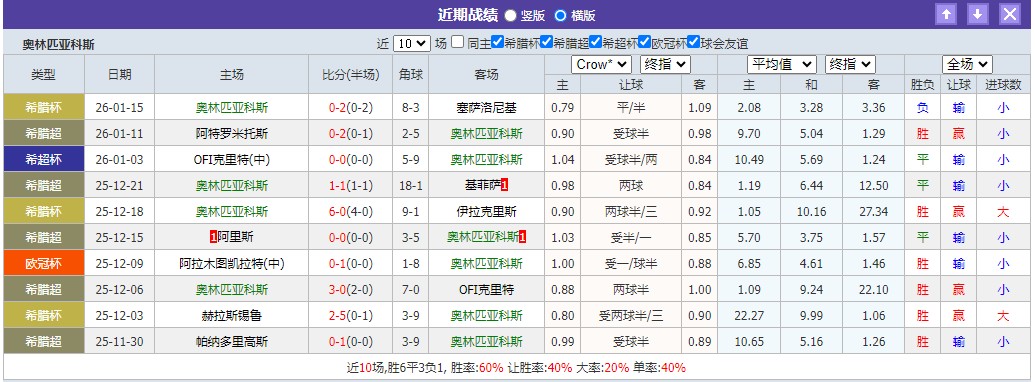1035x382 pixels.
Task: Uncheck the first 希腊杯 filter checkbox
Action: point(498,43)
